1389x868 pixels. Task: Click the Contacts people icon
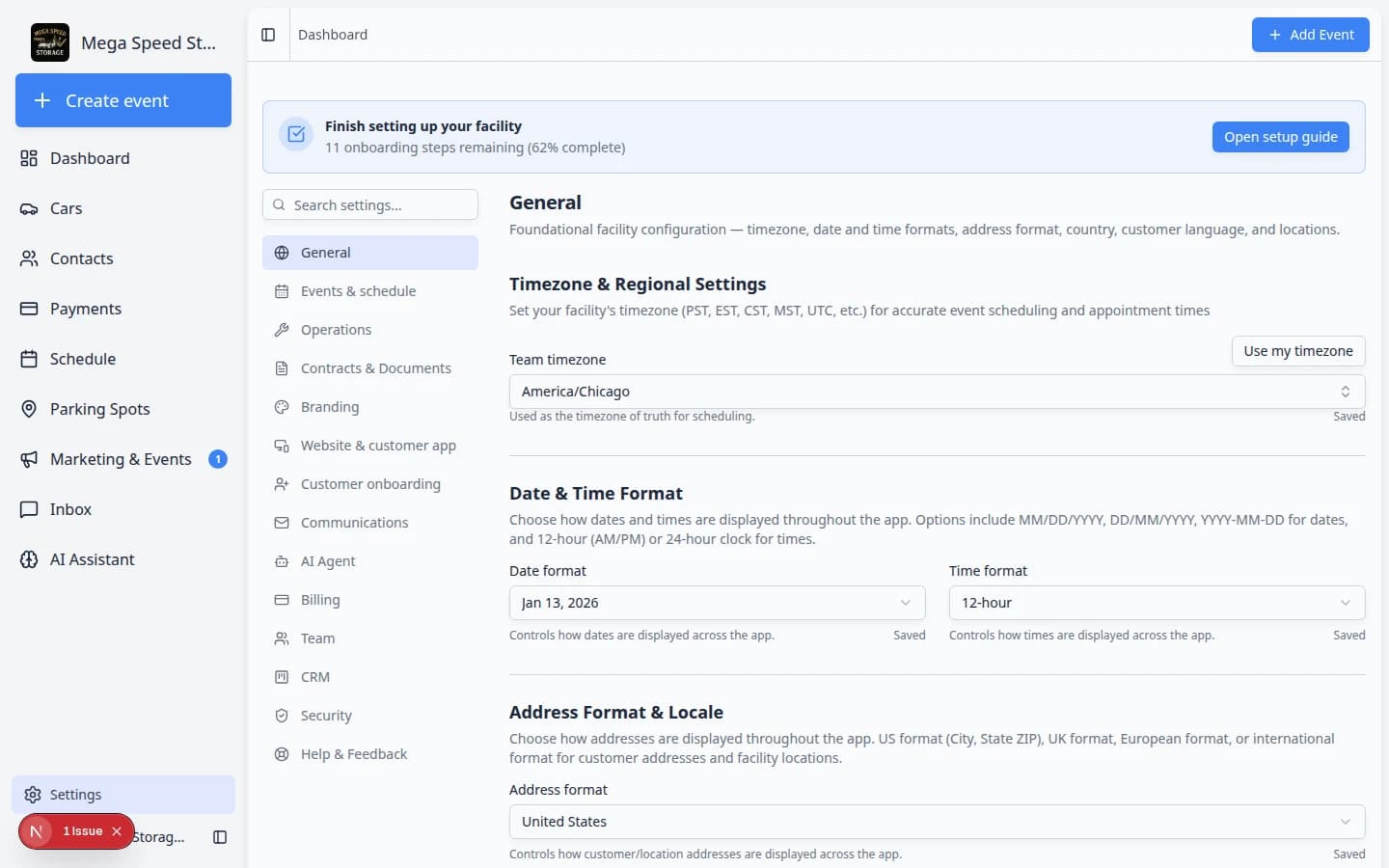point(29,258)
